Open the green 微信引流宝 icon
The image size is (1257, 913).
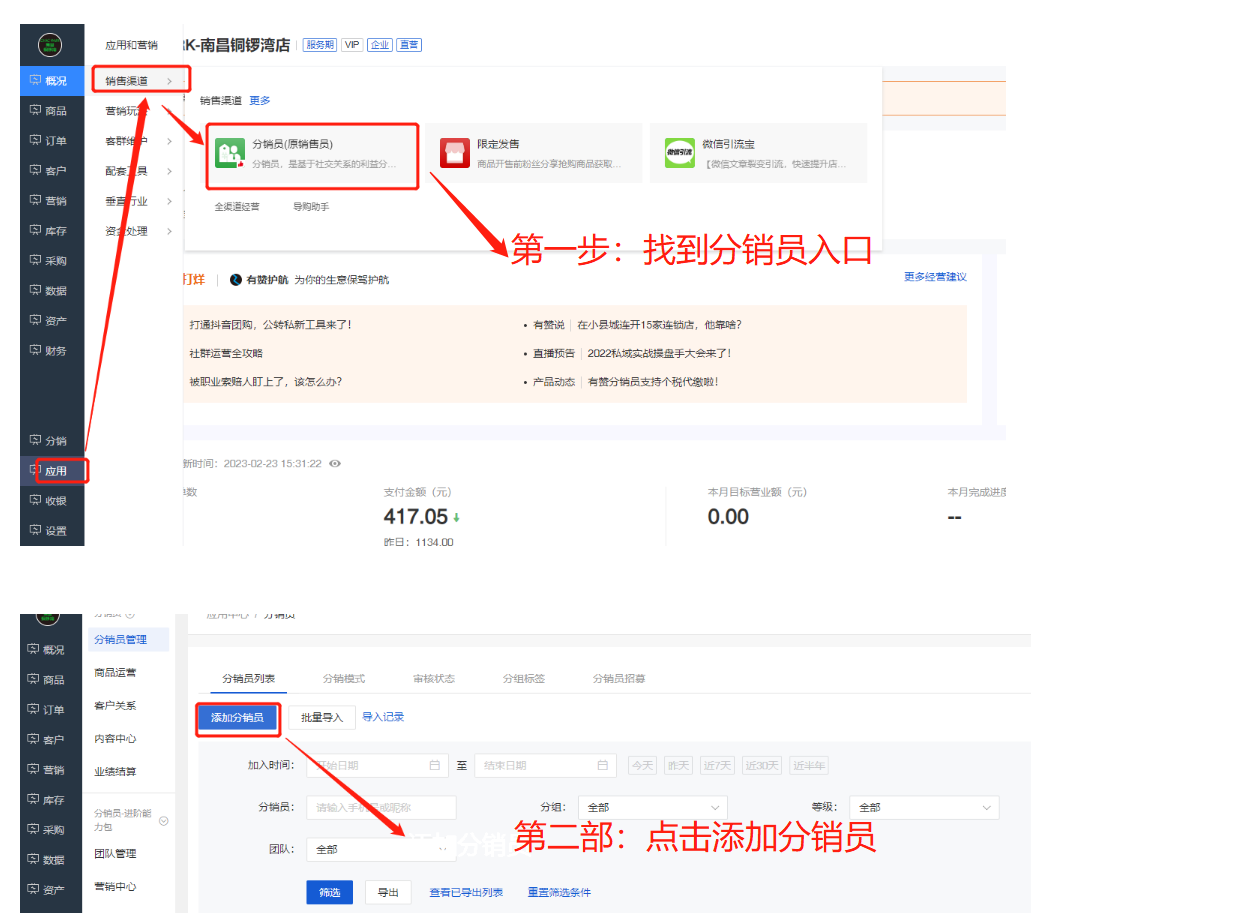click(x=680, y=153)
